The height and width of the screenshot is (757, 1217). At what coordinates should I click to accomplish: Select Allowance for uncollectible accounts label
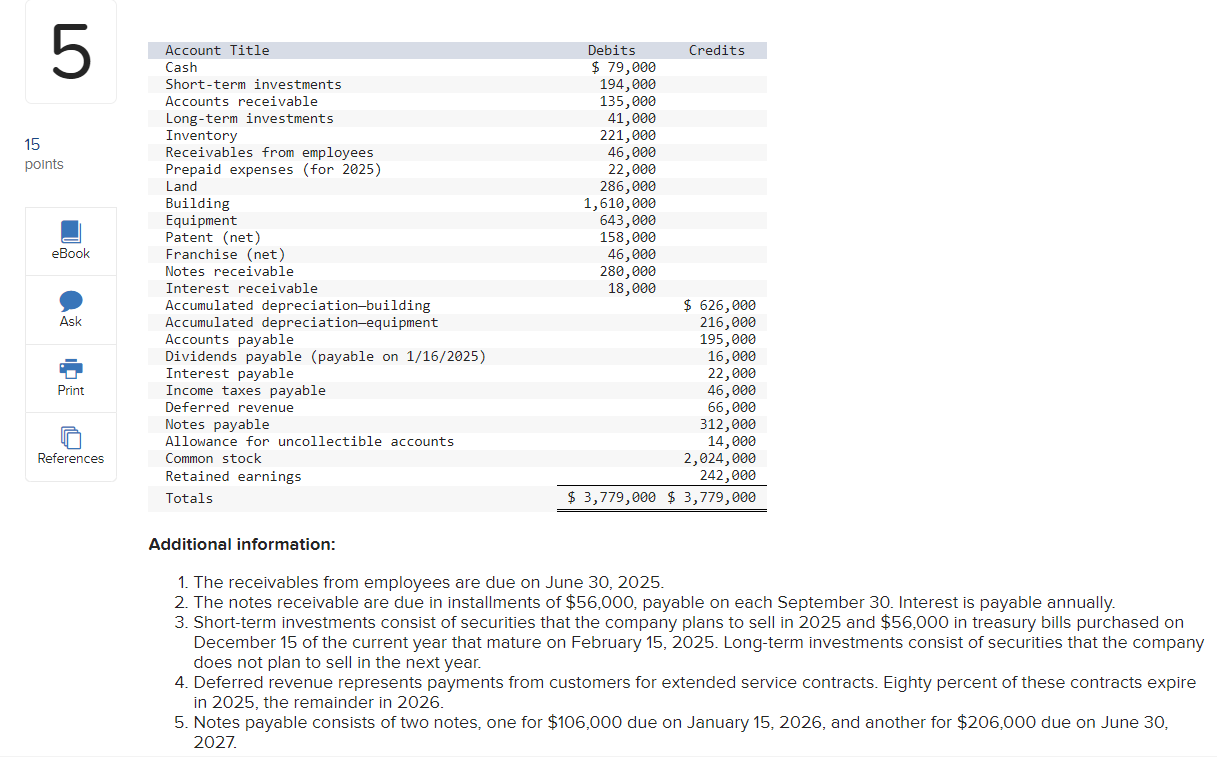tap(309, 441)
